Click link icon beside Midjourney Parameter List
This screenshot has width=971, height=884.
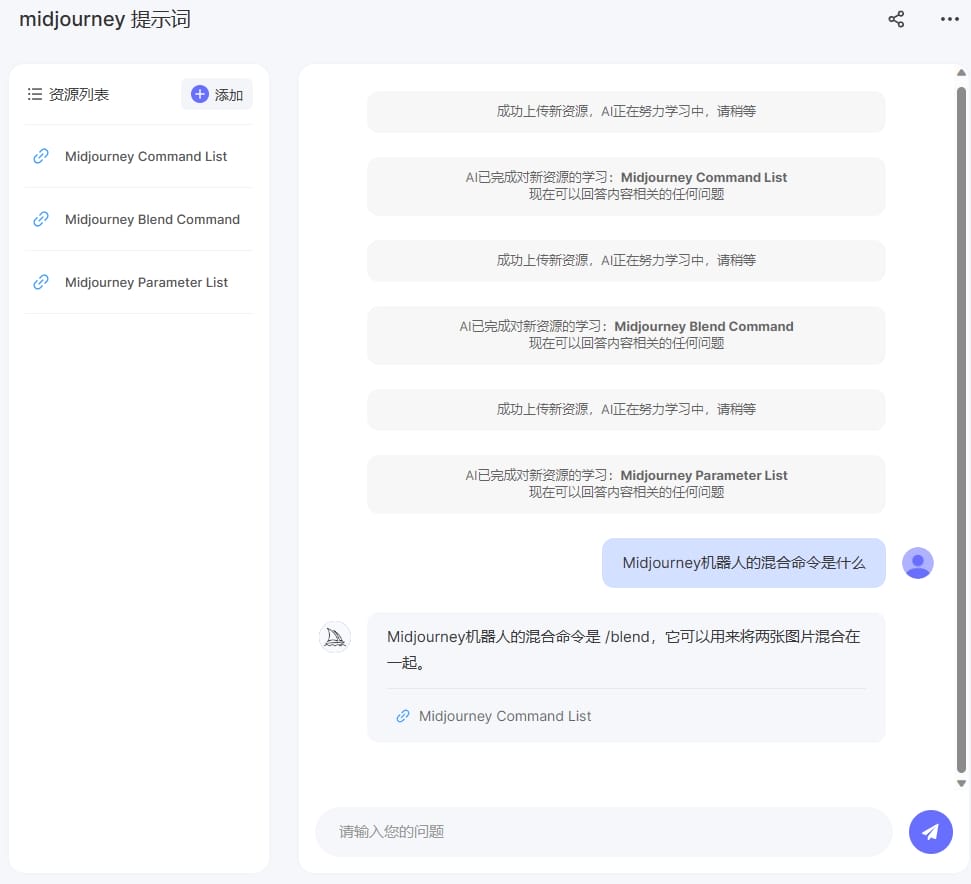tap(41, 282)
